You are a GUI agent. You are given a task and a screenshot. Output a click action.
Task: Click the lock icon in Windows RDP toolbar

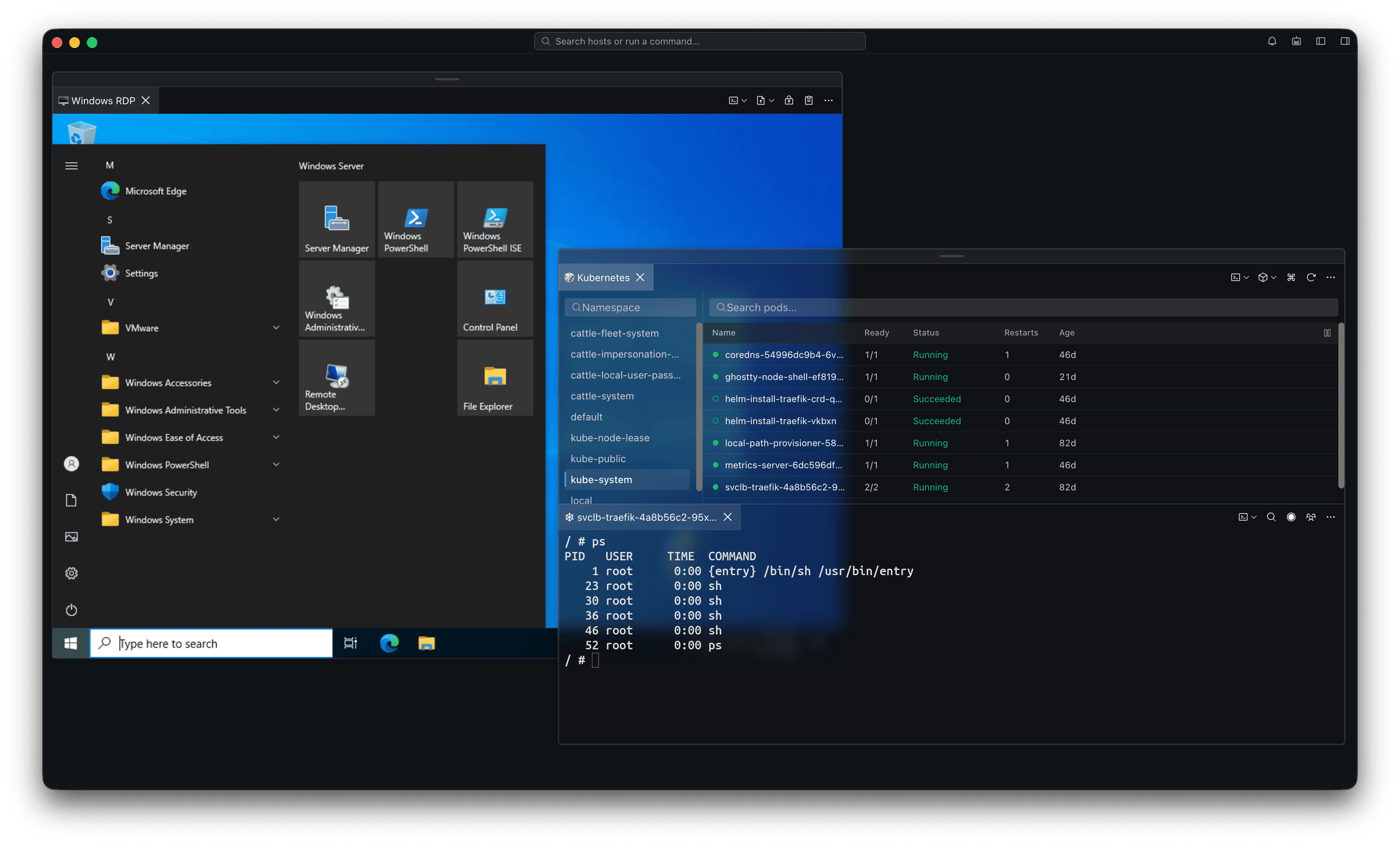[x=789, y=100]
